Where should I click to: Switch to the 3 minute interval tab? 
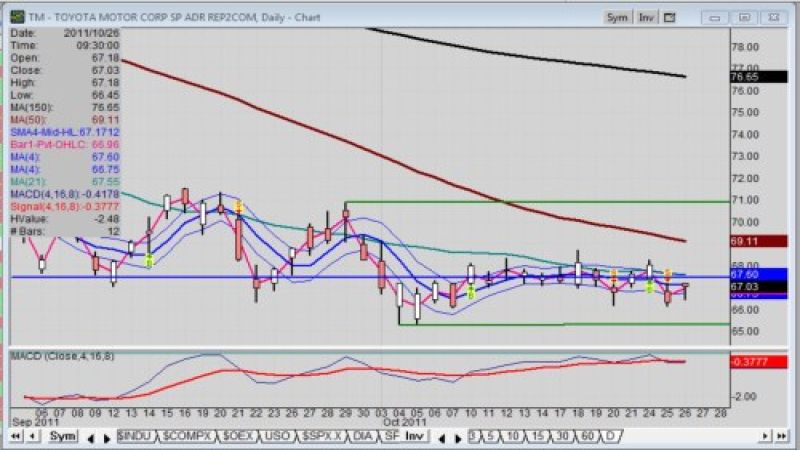[x=474, y=436]
